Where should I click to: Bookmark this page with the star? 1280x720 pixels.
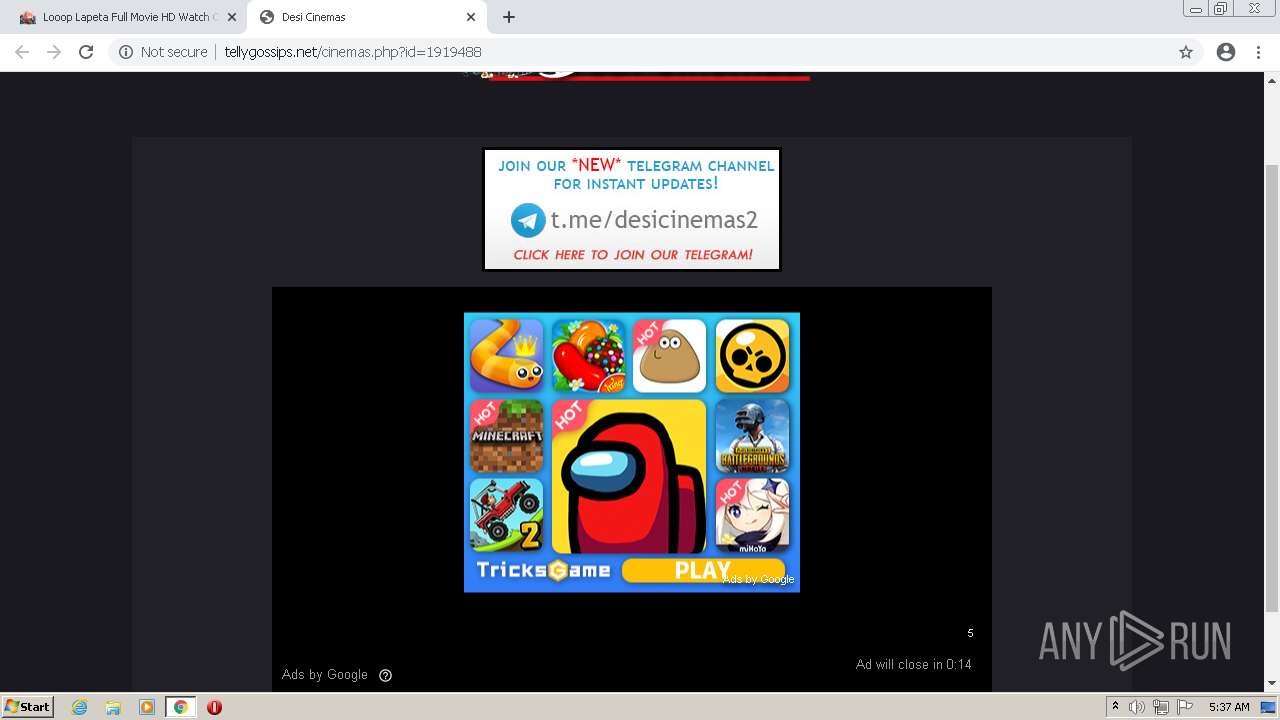(1186, 52)
